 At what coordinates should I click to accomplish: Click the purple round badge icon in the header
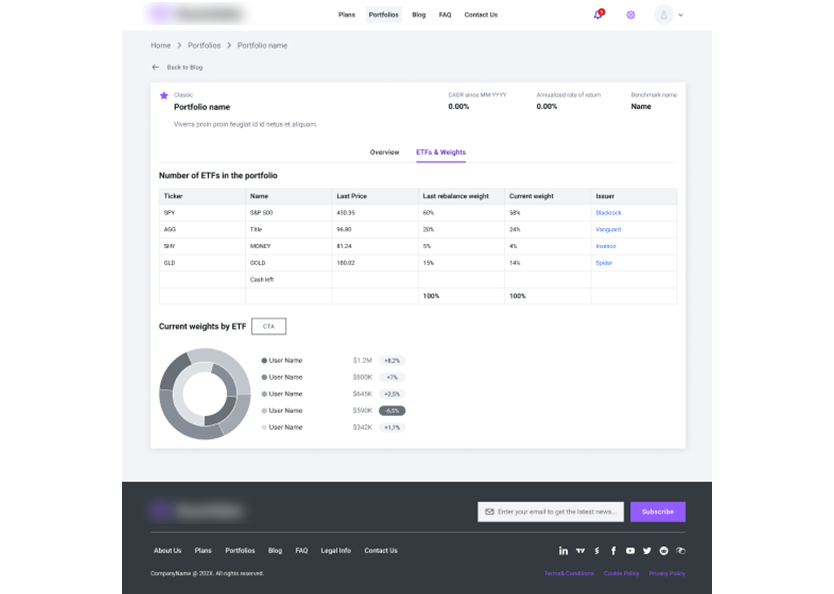[631, 15]
